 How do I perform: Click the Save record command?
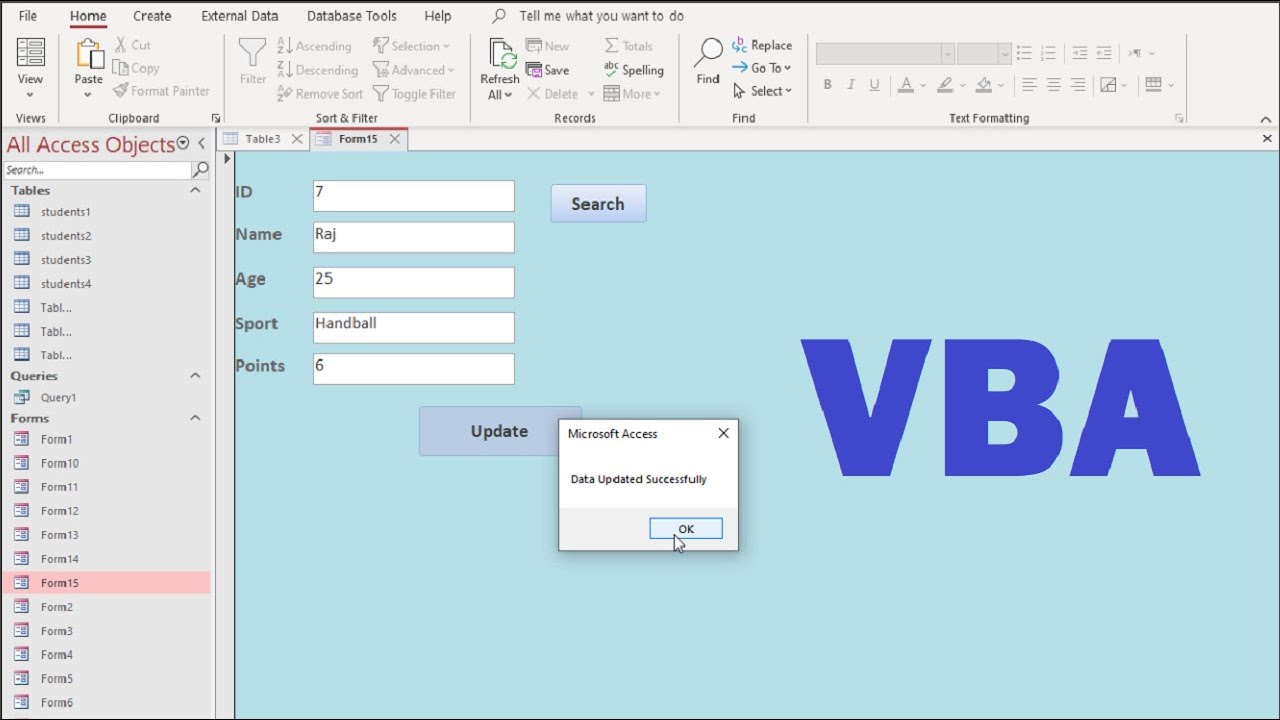click(x=547, y=70)
